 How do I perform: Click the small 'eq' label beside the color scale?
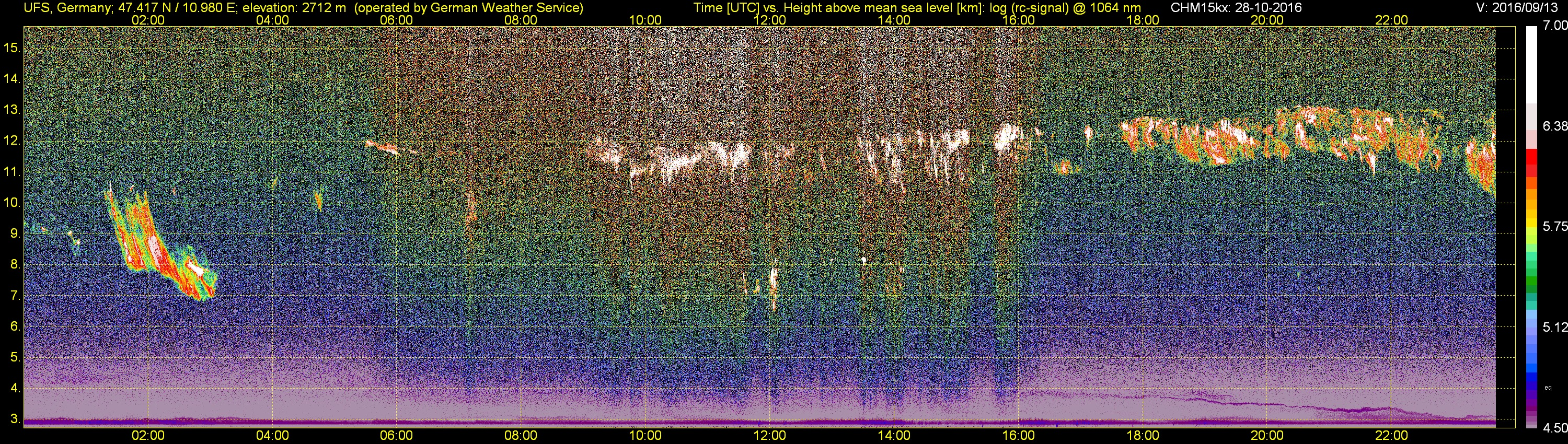click(x=1548, y=388)
